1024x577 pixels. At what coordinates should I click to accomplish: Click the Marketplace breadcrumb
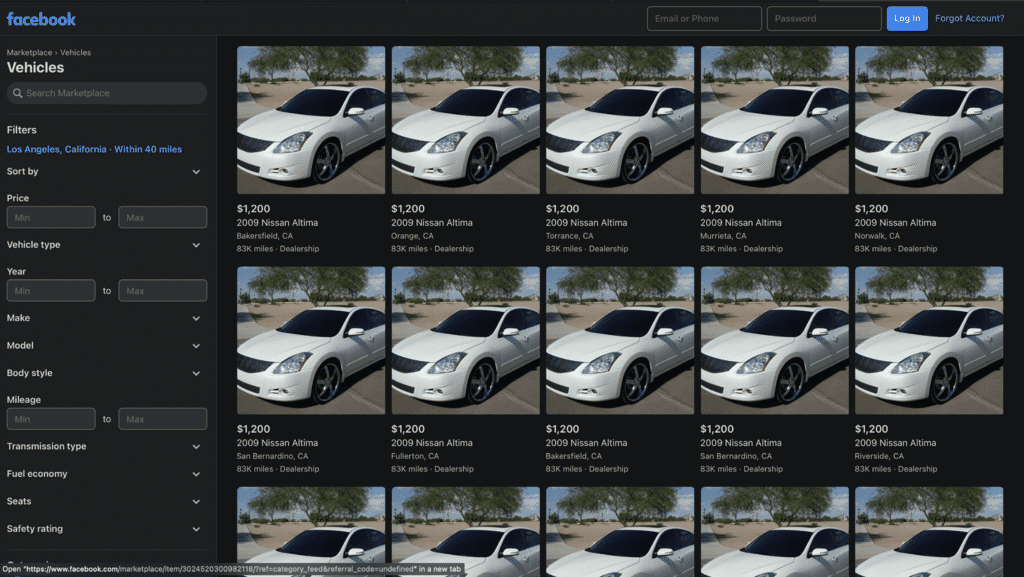(28, 52)
